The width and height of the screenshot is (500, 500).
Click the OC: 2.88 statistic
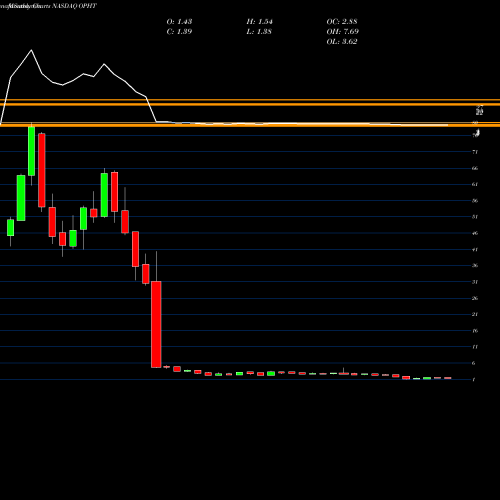pyautogui.click(x=342, y=22)
